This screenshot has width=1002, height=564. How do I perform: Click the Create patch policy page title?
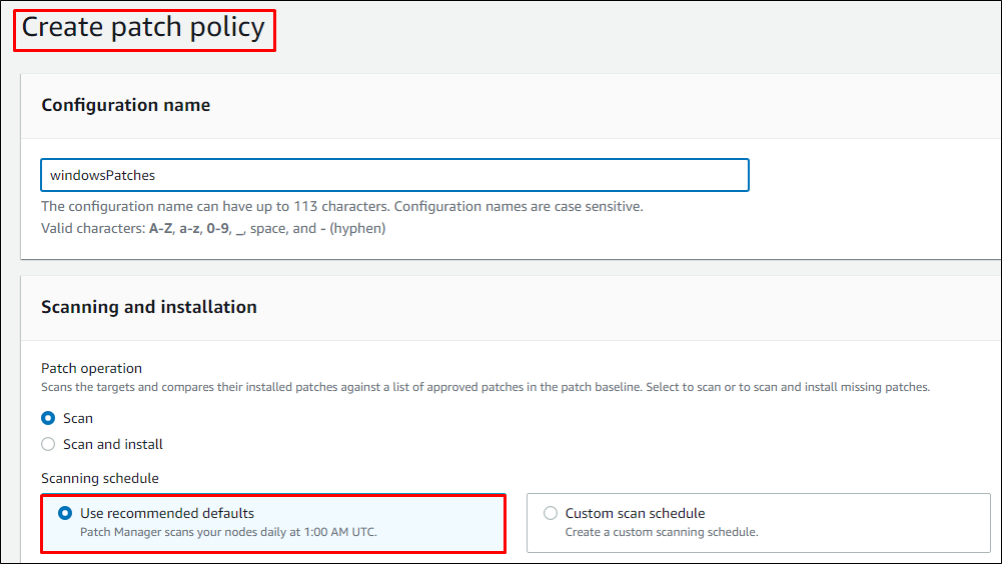click(144, 28)
